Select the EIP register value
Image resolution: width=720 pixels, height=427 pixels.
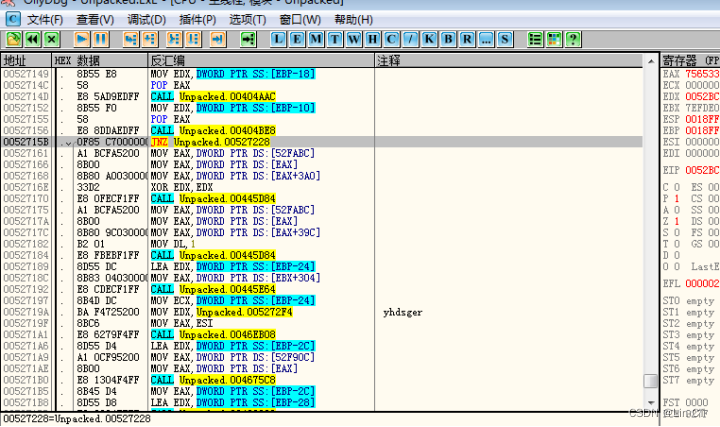coord(702,170)
